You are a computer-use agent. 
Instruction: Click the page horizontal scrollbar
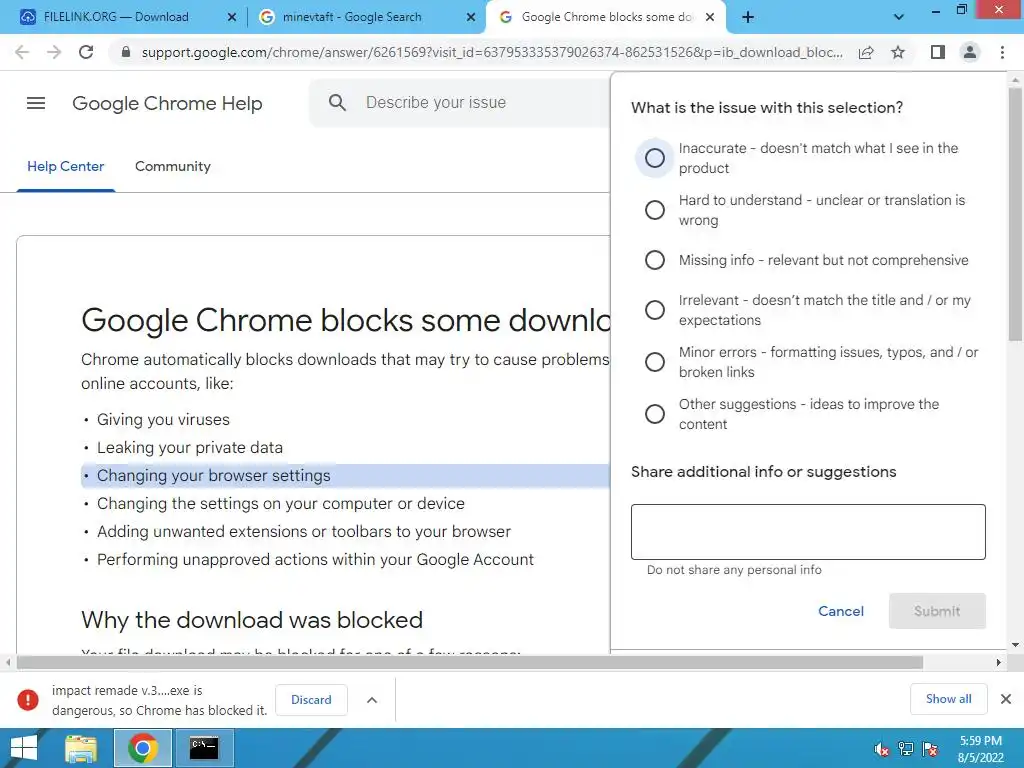coord(470,663)
